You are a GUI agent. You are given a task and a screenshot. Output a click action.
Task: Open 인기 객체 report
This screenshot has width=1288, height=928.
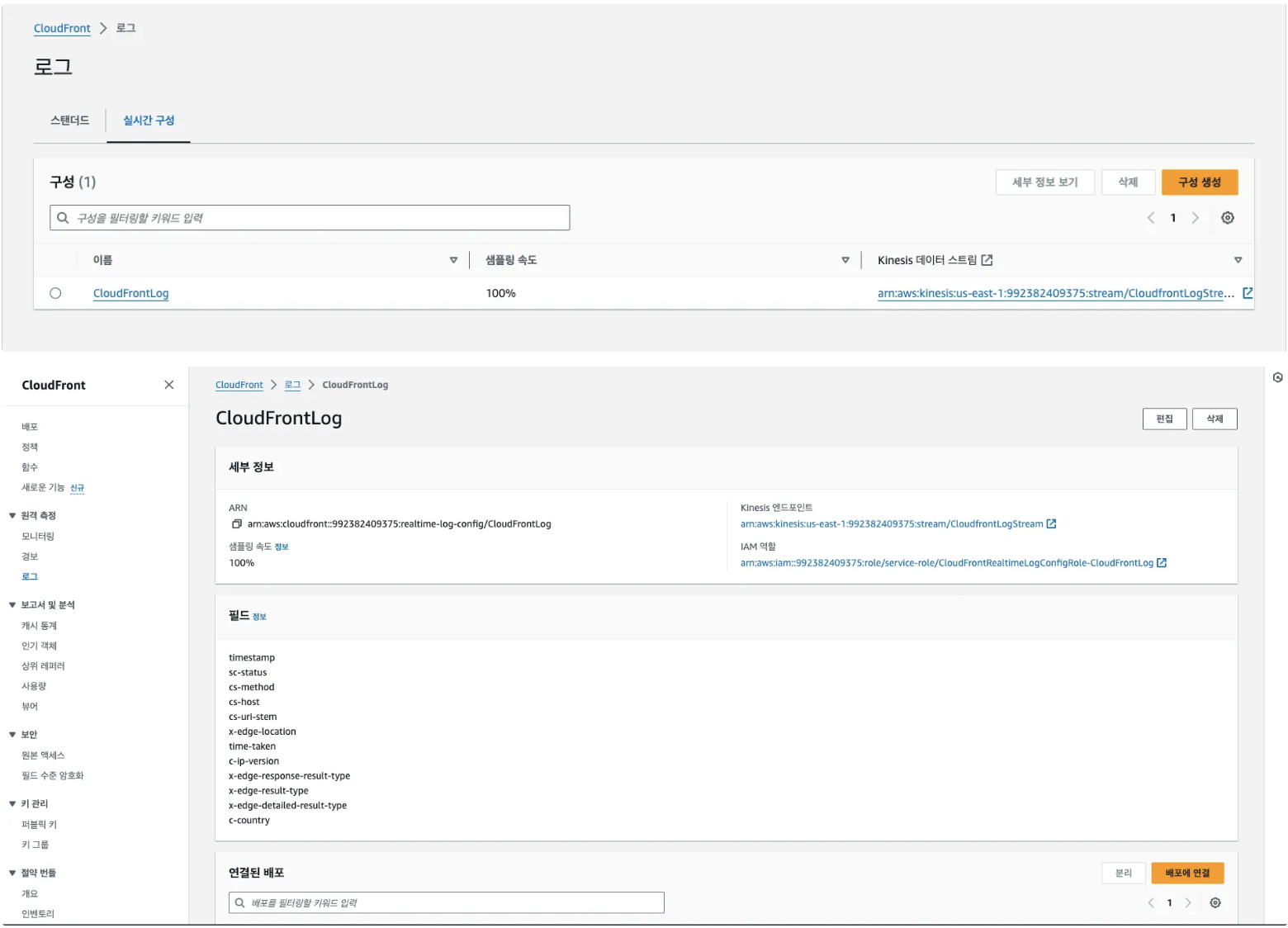point(39,646)
